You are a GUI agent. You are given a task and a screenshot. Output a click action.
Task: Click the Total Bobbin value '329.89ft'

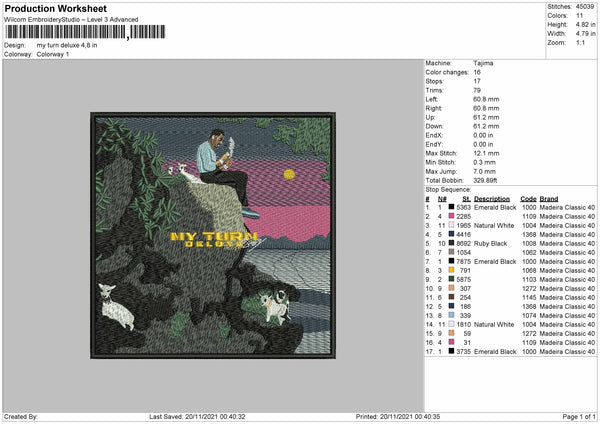pyautogui.click(x=485, y=180)
